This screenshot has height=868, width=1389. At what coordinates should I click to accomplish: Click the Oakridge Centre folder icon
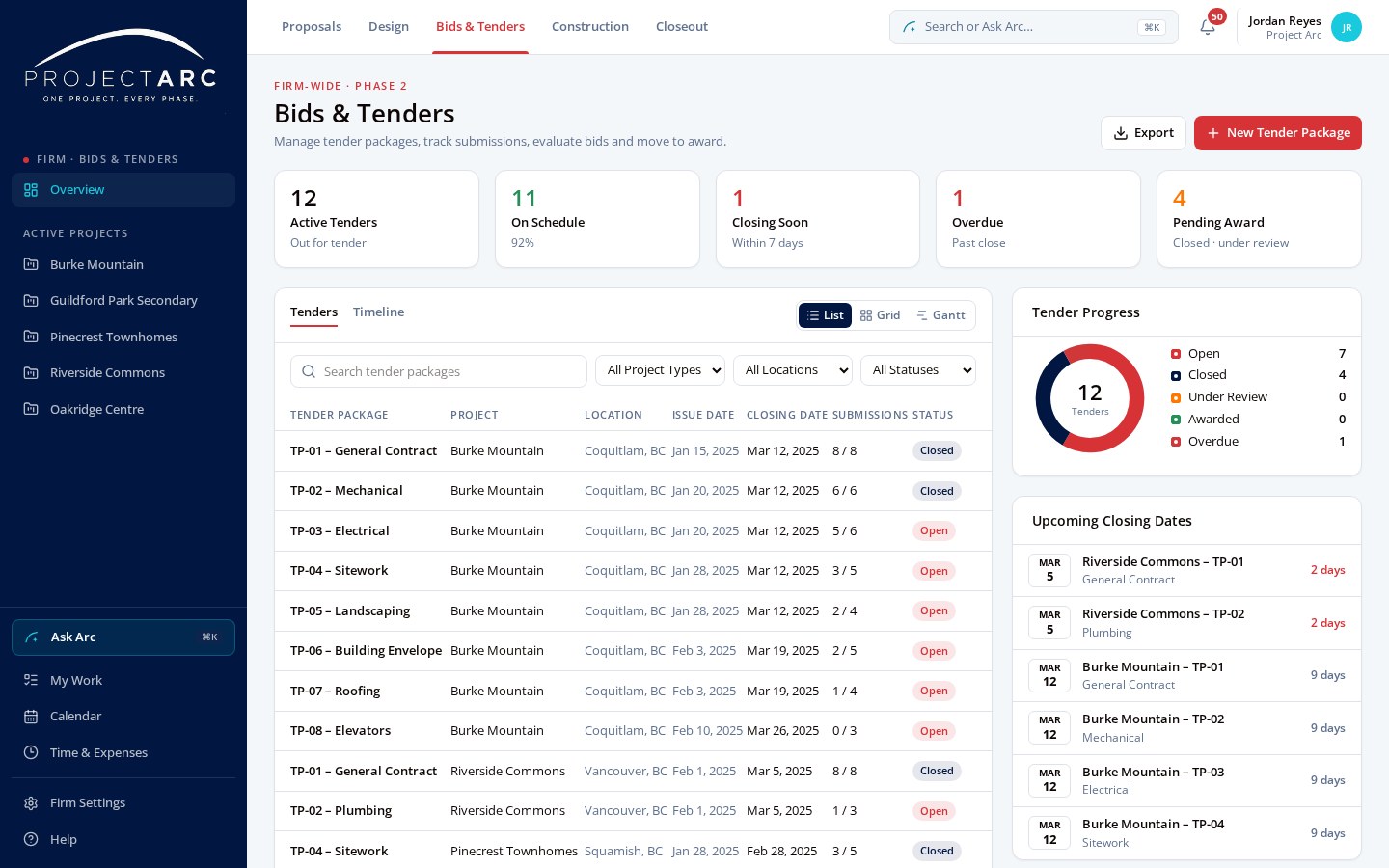[x=31, y=409]
